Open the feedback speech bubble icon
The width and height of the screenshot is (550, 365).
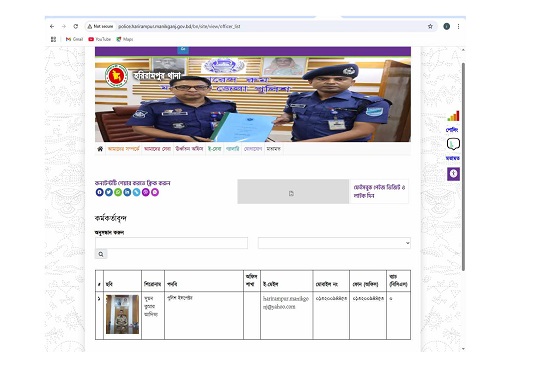[453, 144]
